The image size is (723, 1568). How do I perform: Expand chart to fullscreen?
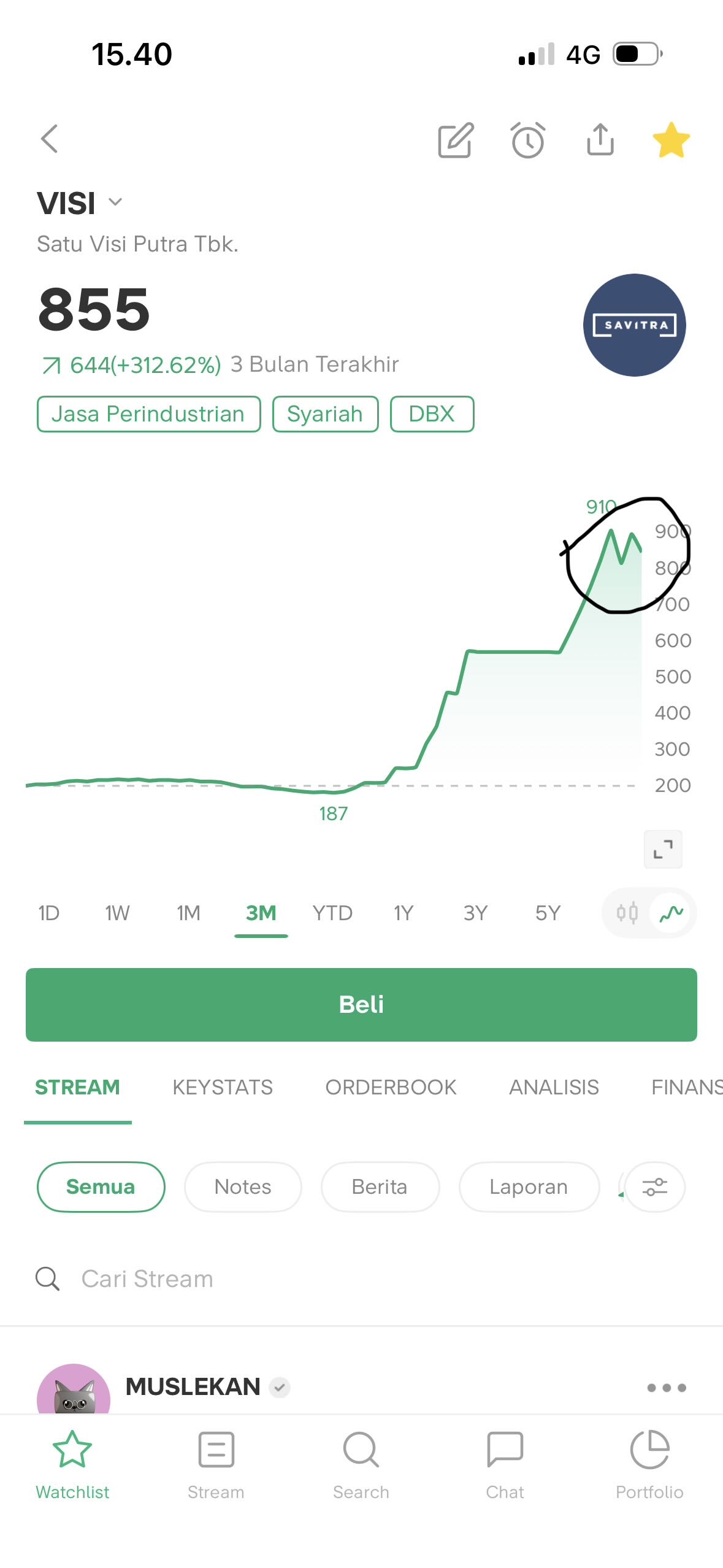(663, 849)
